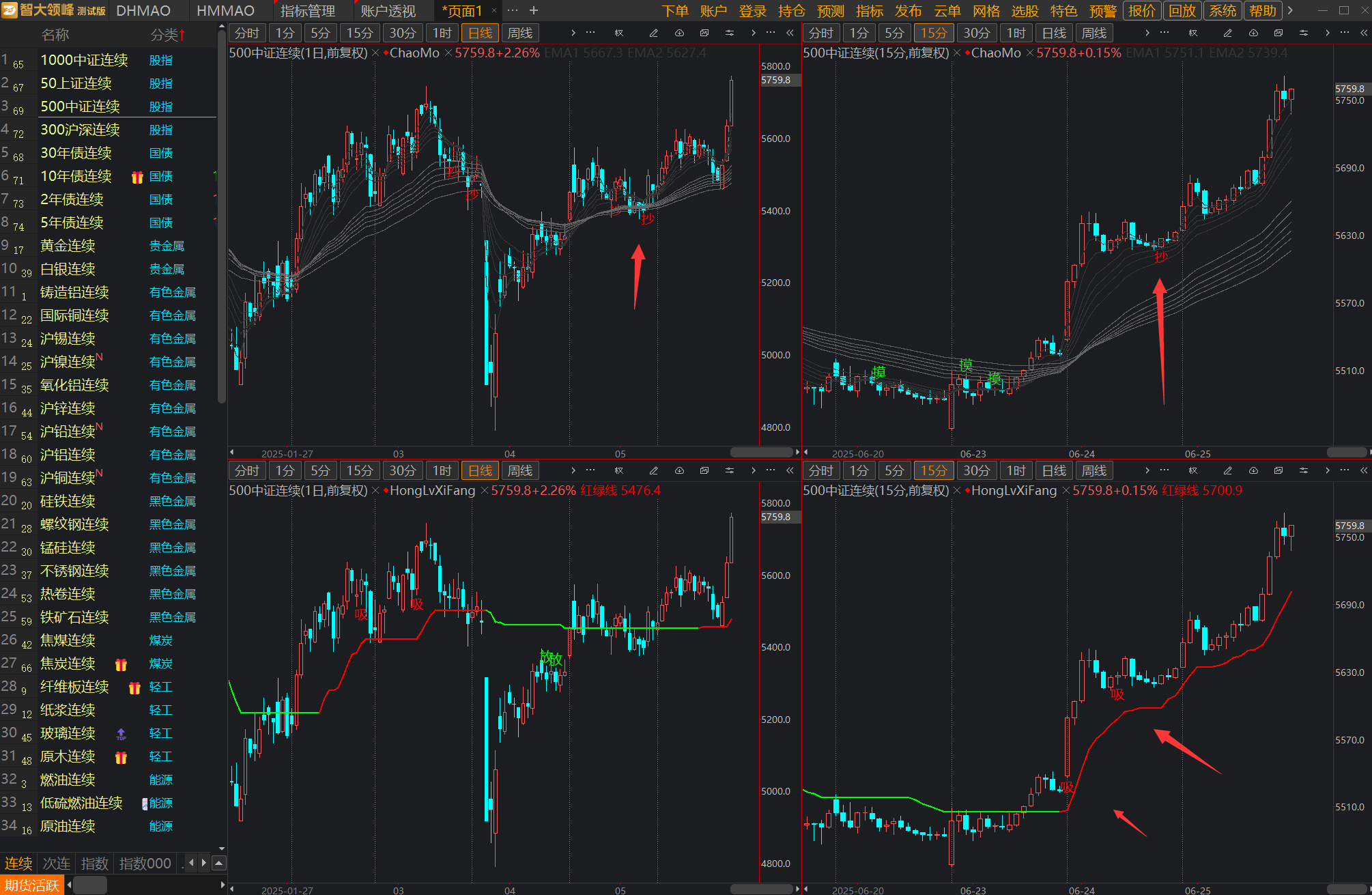
Task: Switch top-right chart to 5分 period
Action: (x=894, y=33)
